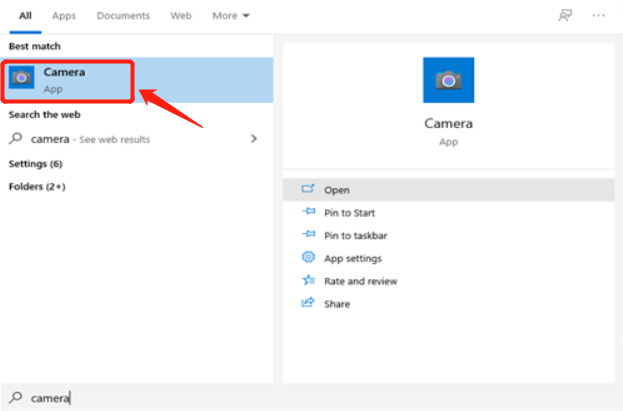This screenshot has width=623, height=411.
Task: Click the Open icon in the actions list
Action: coord(308,189)
